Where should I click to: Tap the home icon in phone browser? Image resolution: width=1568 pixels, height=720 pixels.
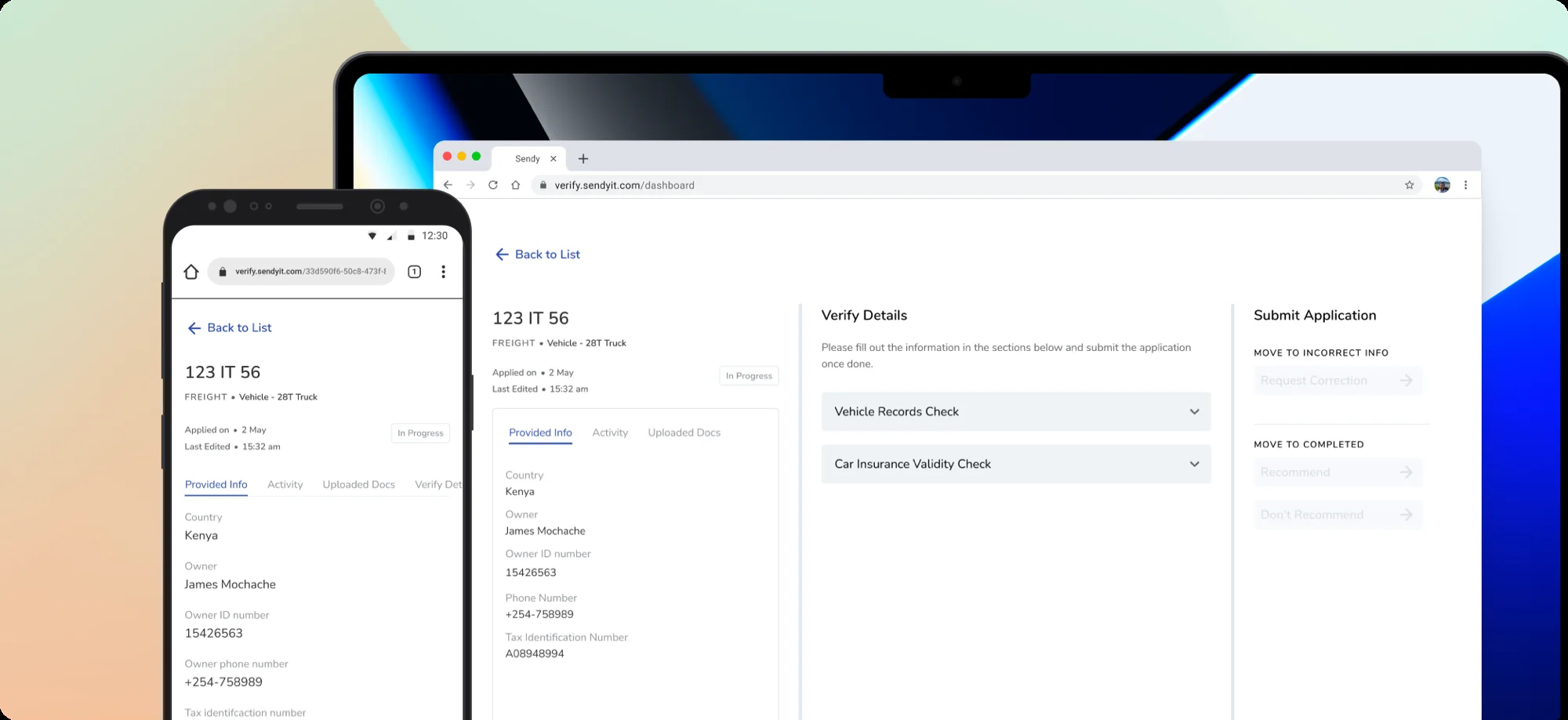(191, 272)
